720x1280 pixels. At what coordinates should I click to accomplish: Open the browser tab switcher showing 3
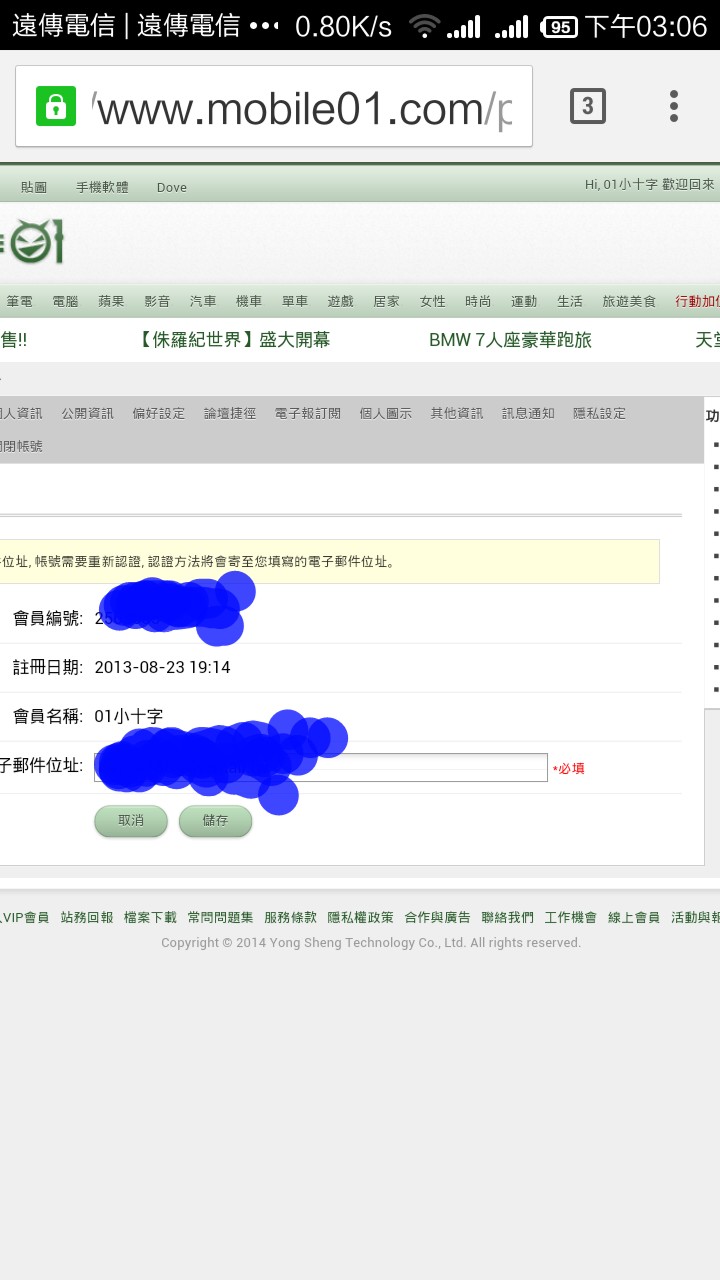588,105
